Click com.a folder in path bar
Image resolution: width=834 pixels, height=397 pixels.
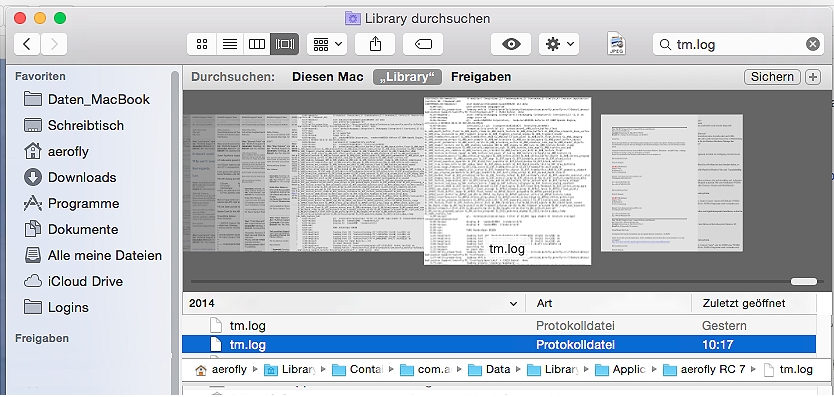(426, 369)
